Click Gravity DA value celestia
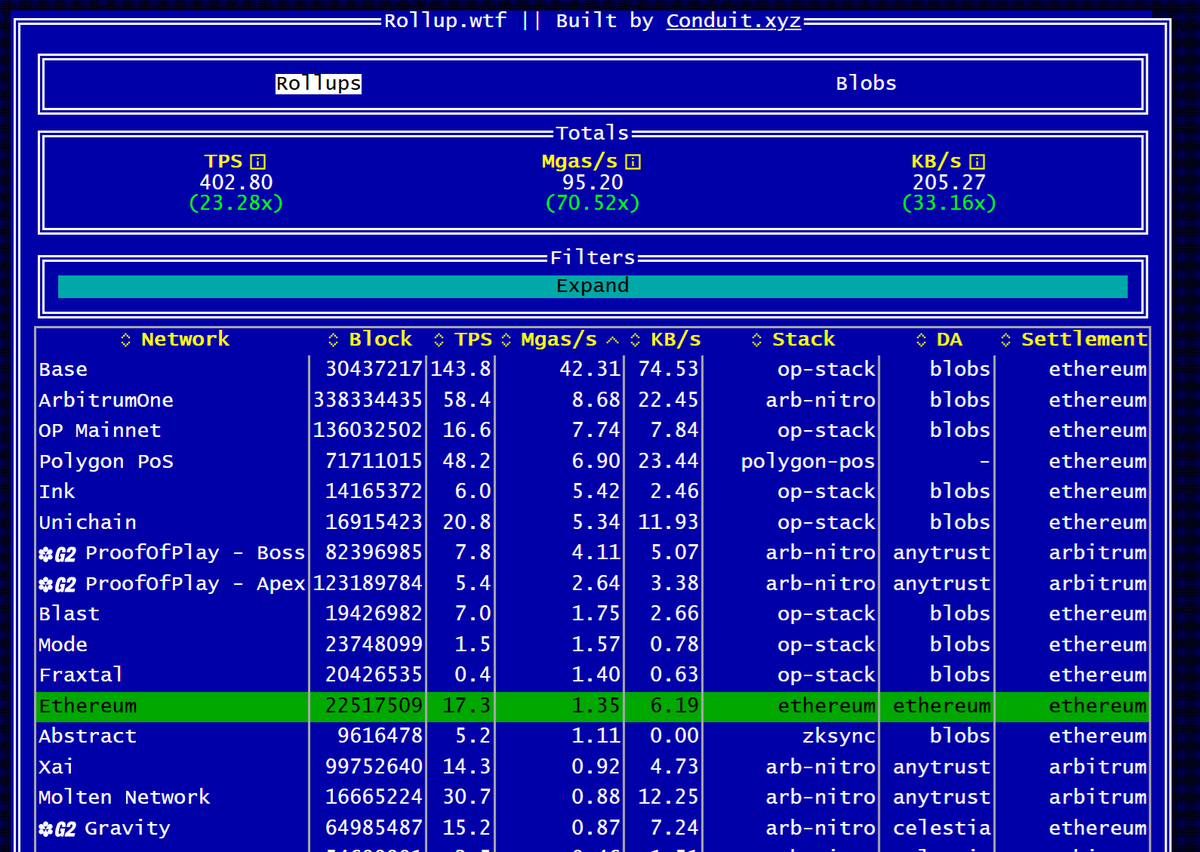 click(x=942, y=828)
